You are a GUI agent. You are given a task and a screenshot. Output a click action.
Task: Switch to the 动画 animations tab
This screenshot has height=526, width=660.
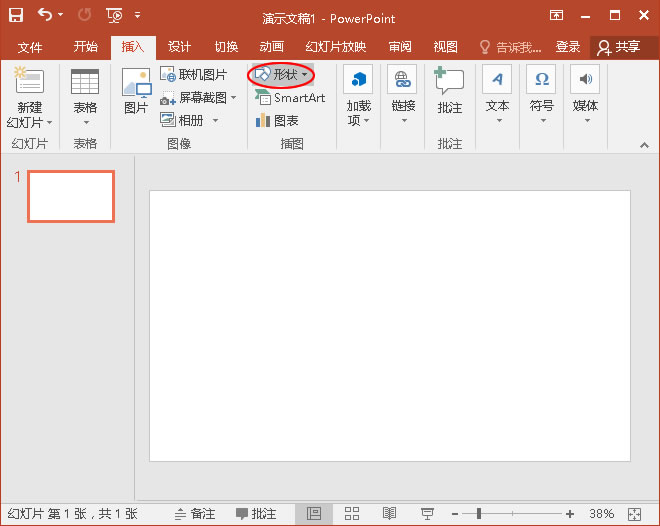point(271,47)
